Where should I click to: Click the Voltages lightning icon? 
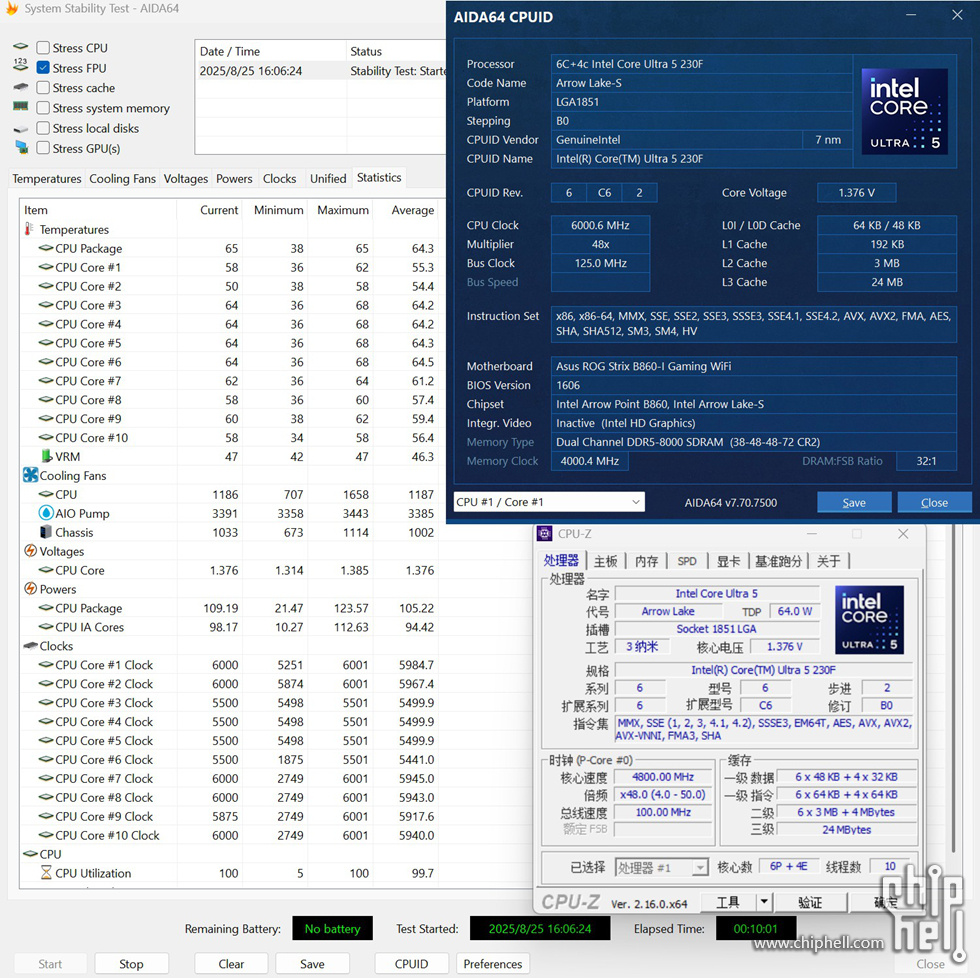[30, 551]
